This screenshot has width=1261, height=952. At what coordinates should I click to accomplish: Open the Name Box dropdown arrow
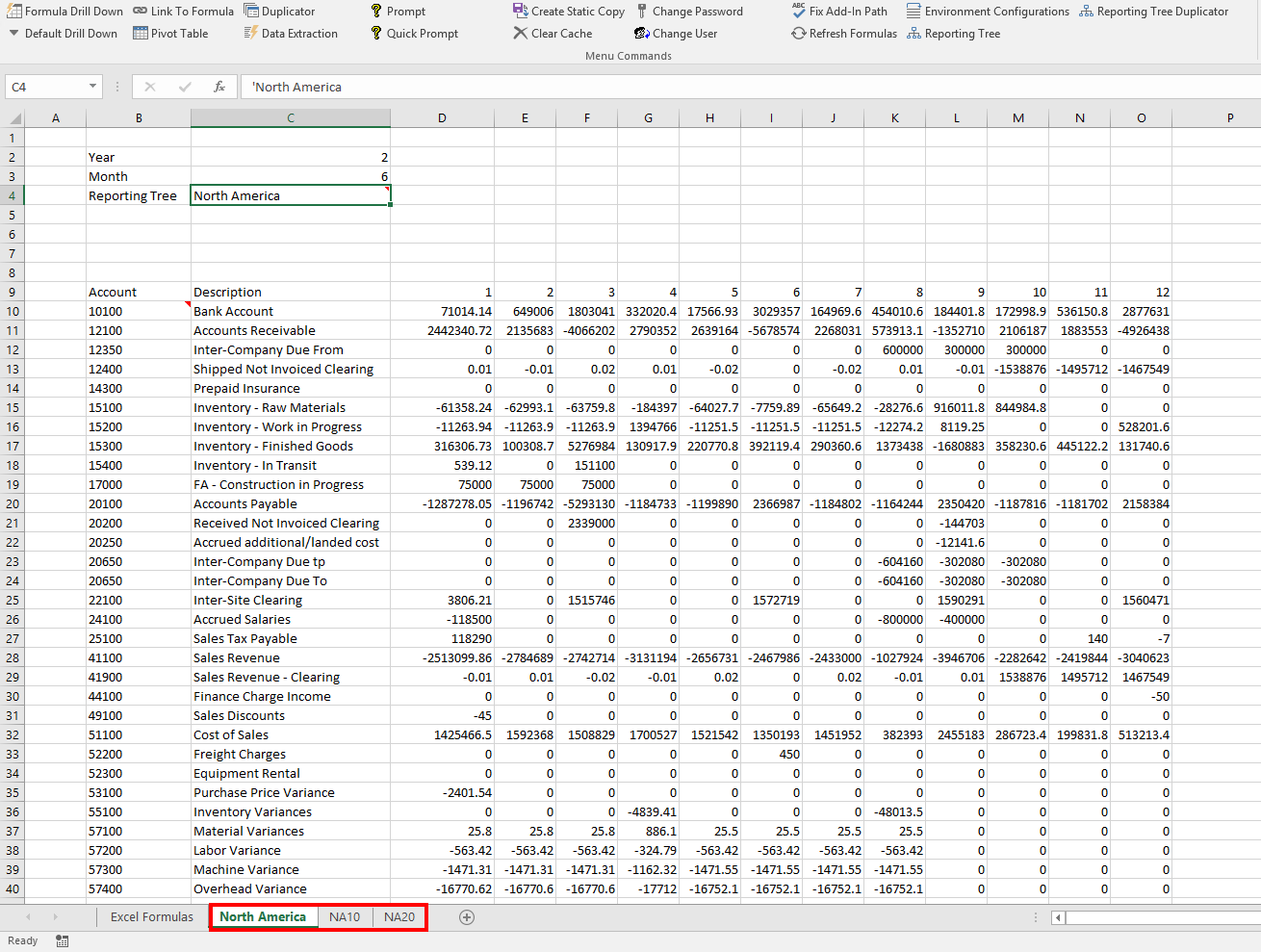click(x=93, y=87)
